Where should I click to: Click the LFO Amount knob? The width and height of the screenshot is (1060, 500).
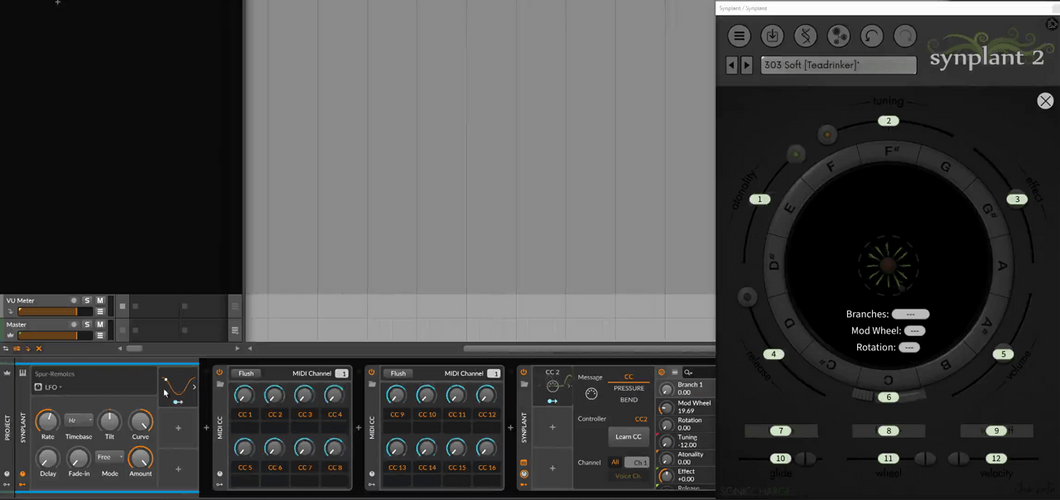coord(140,457)
